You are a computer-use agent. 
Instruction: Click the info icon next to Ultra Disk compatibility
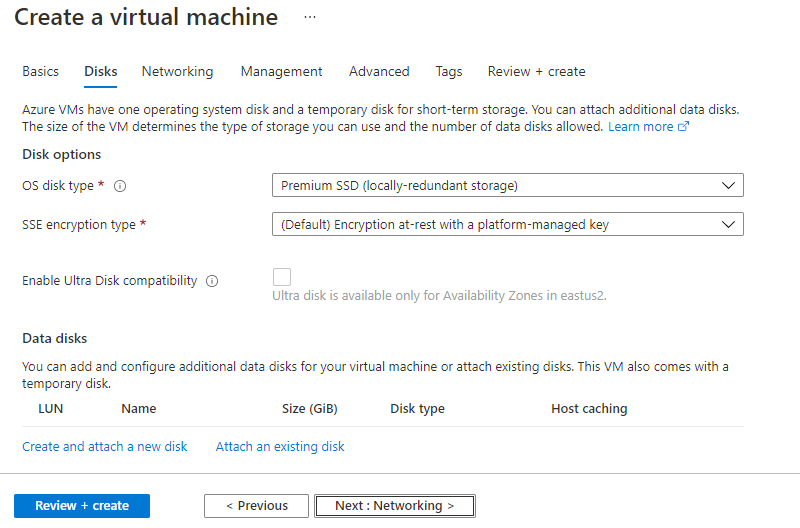(212, 281)
